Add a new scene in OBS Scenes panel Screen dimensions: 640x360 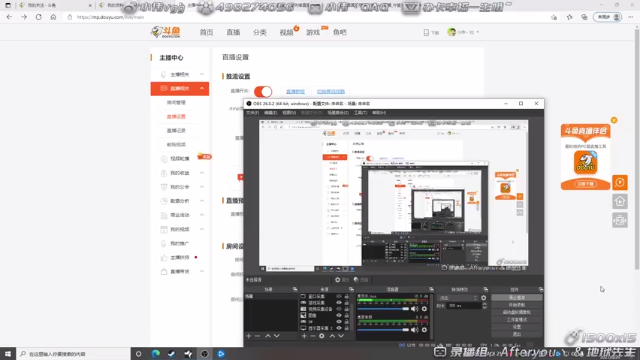pyautogui.click(x=249, y=336)
